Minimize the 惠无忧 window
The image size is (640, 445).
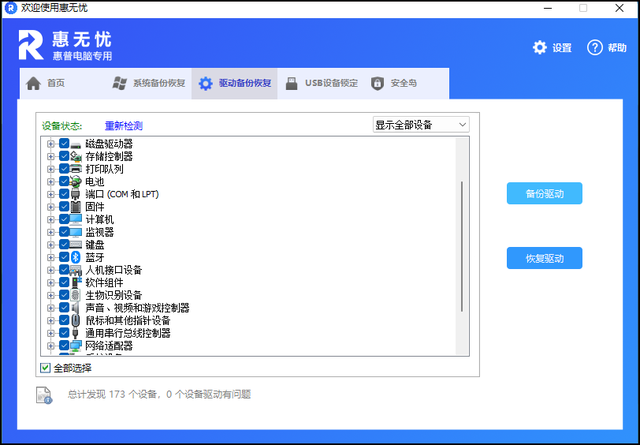tap(548, 8)
